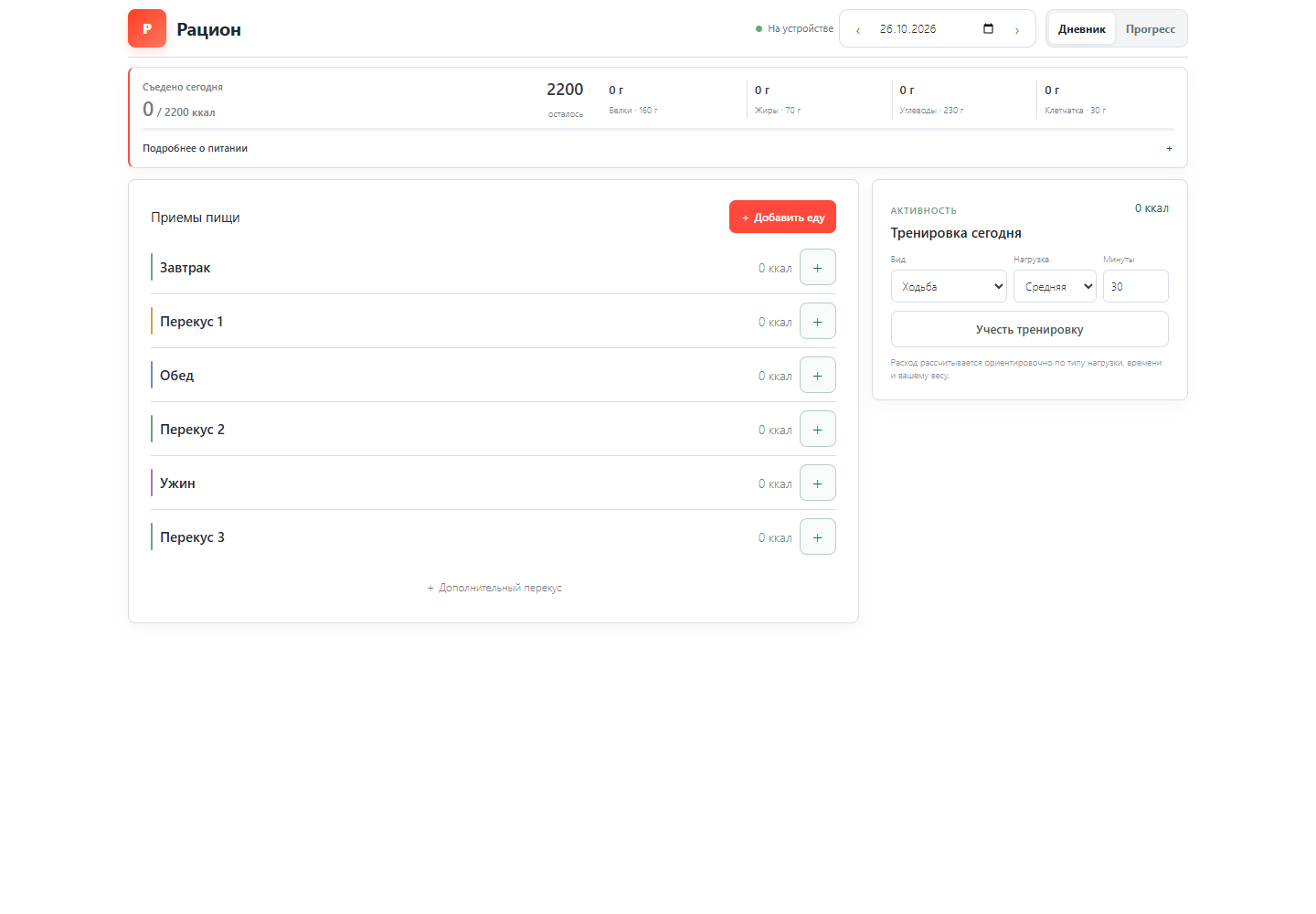Click the Минуты input field
This screenshot has width=1316, height=914.
1135,286
